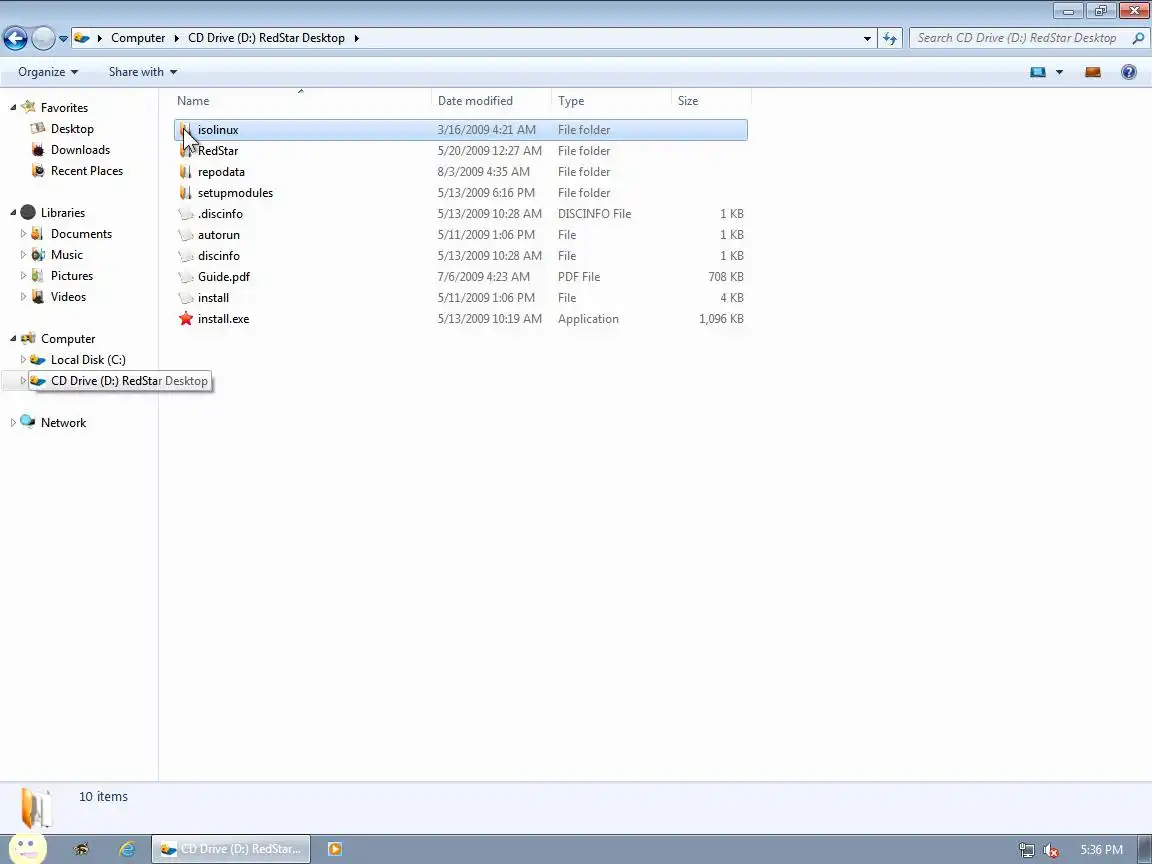Click the network tray icon

click(1026, 850)
